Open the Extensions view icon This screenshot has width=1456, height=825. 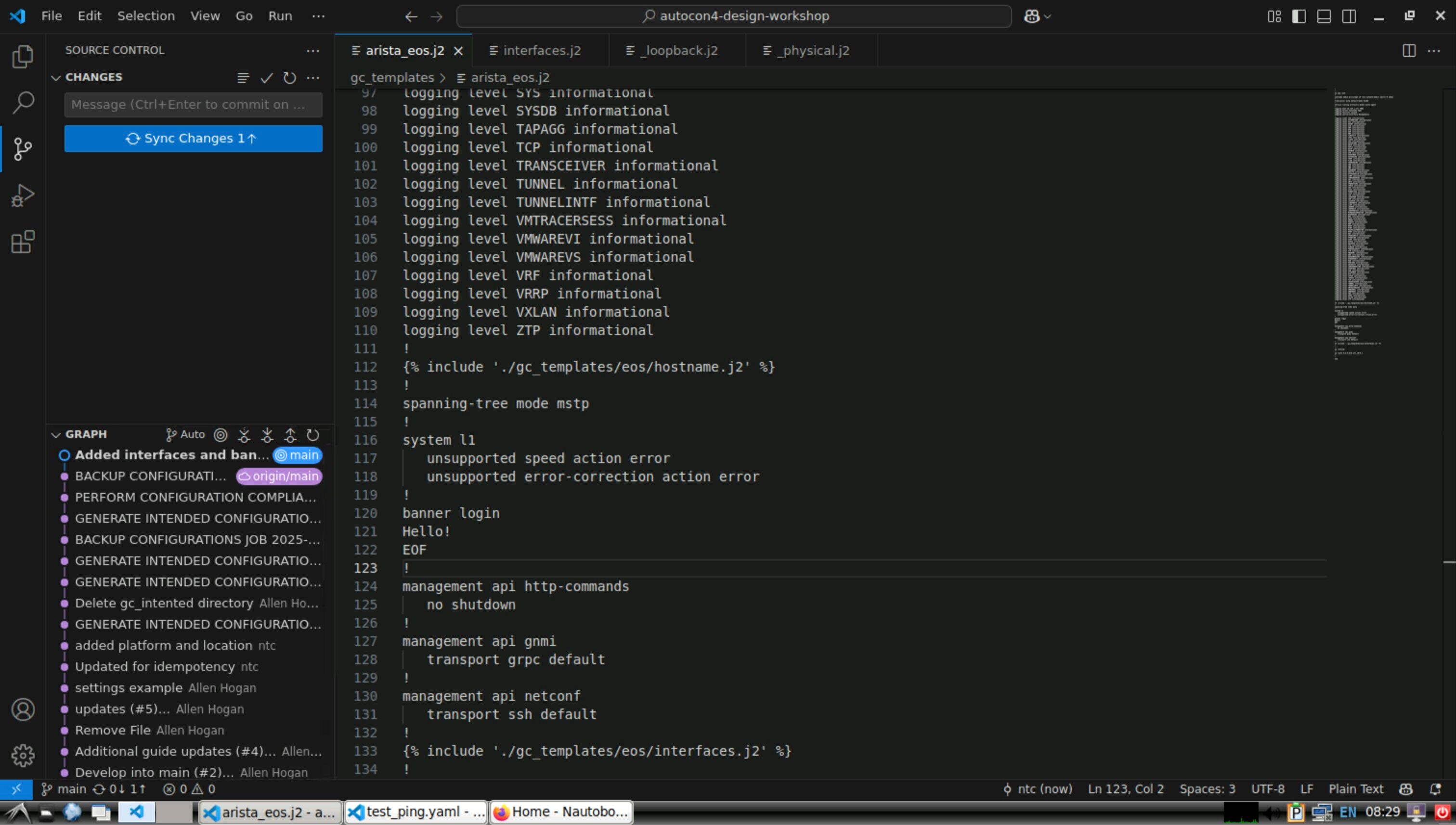click(x=23, y=242)
